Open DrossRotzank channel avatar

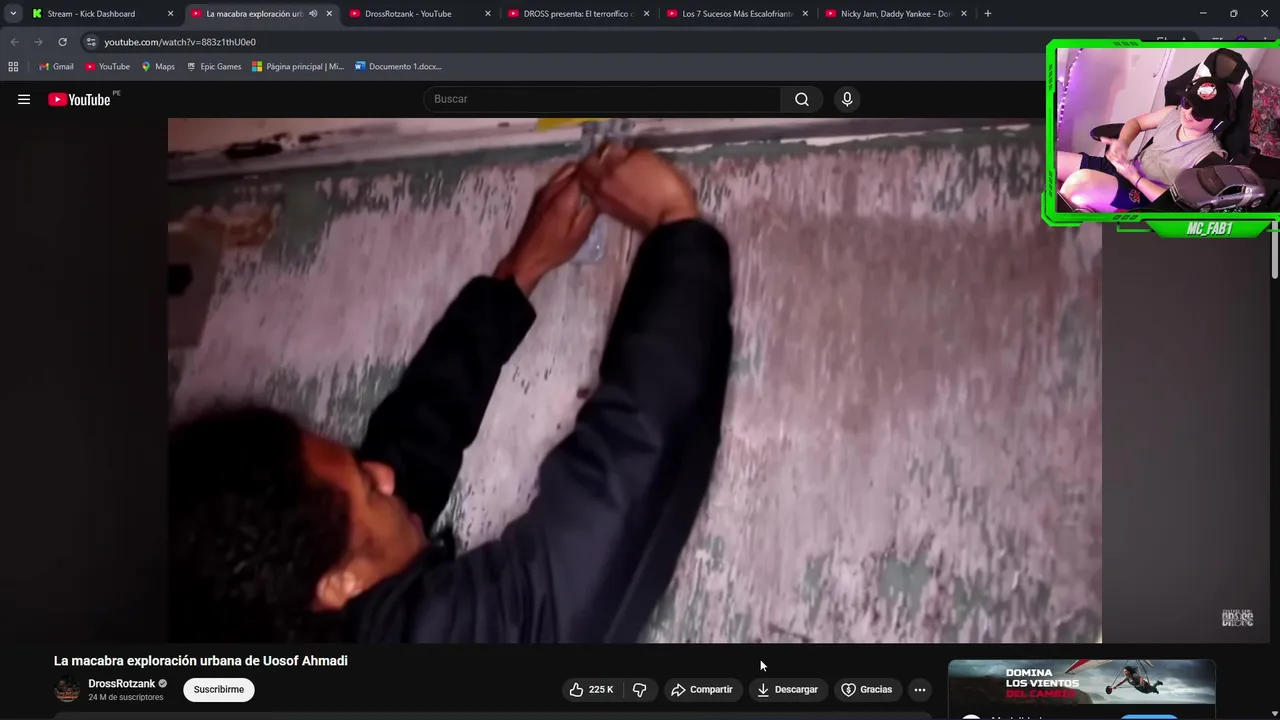coord(67,689)
